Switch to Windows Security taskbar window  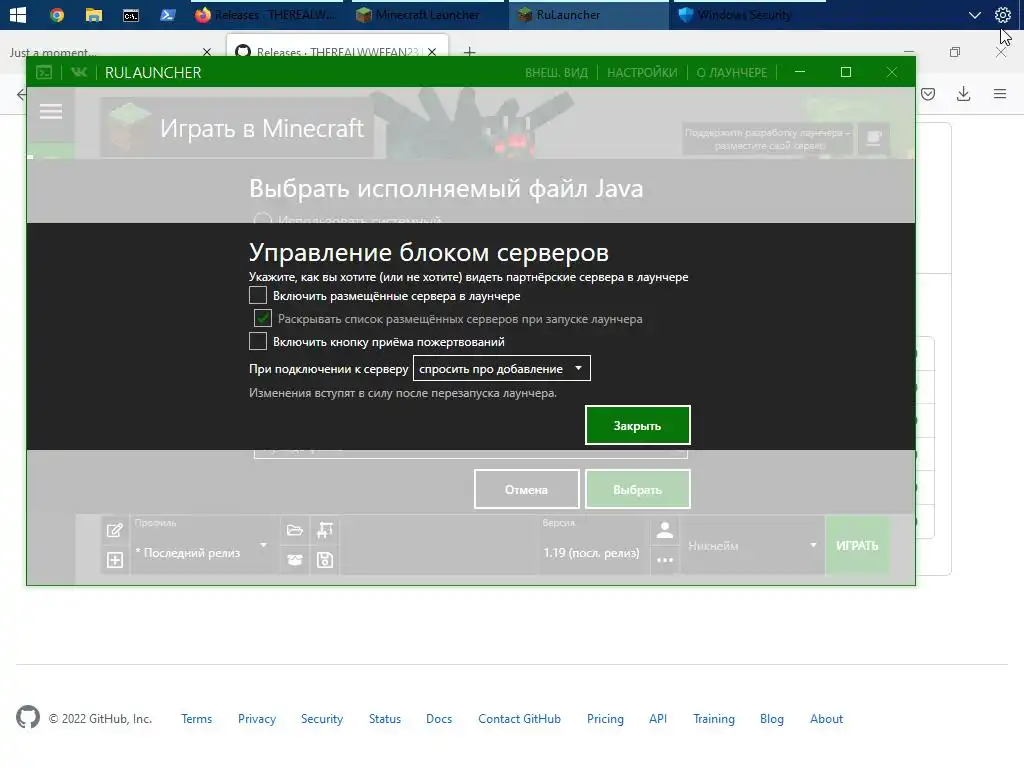747,14
